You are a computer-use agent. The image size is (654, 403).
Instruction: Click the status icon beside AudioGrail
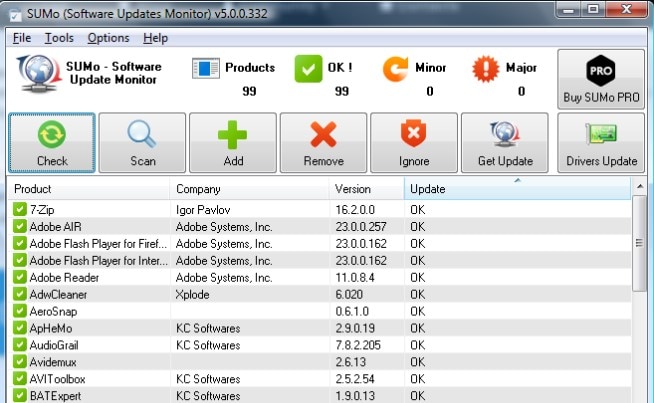[x=20, y=345]
